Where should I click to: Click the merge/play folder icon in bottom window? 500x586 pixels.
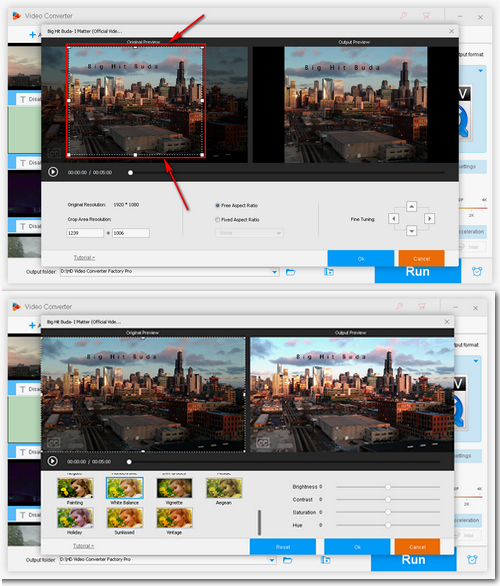[326, 559]
